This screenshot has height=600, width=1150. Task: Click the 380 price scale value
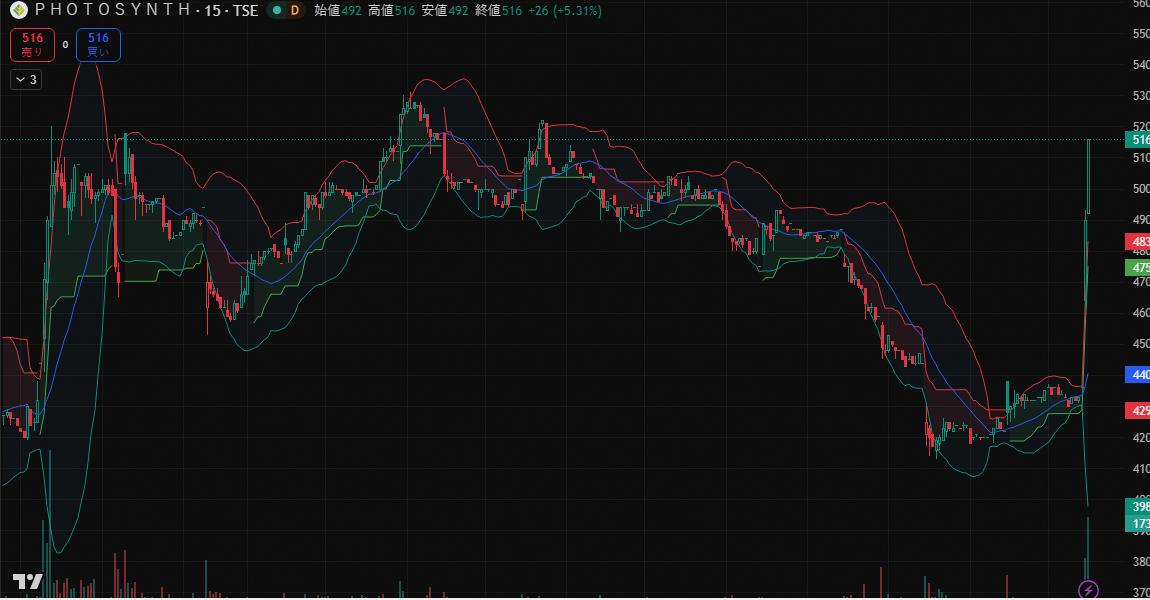click(1140, 562)
